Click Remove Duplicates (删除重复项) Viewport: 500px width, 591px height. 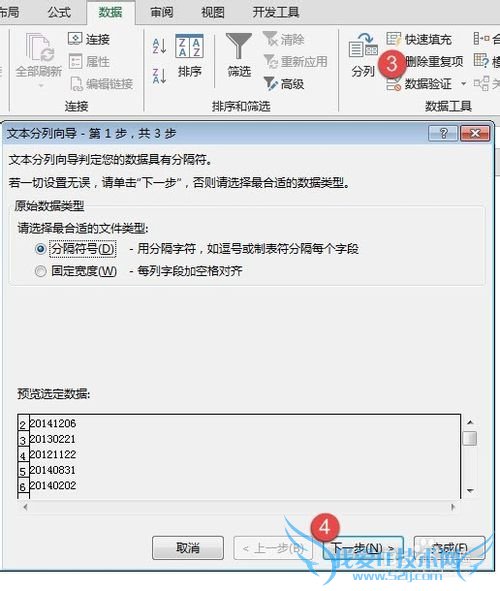click(434, 61)
